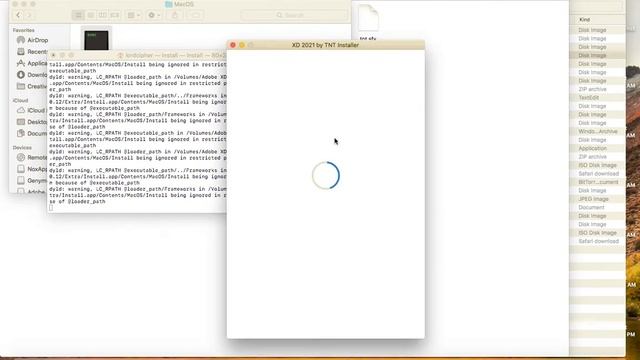
Task: Switch Finder to icon view
Action: coord(78,15)
